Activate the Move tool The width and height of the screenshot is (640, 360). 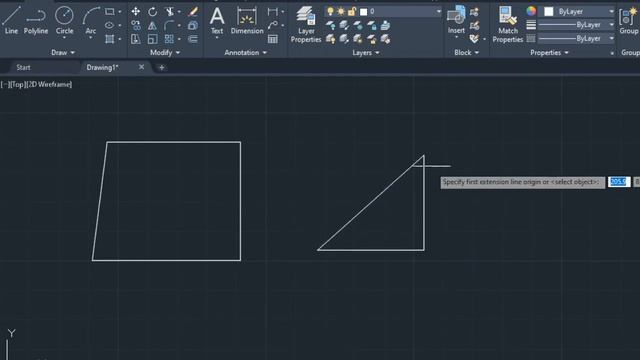pos(136,11)
